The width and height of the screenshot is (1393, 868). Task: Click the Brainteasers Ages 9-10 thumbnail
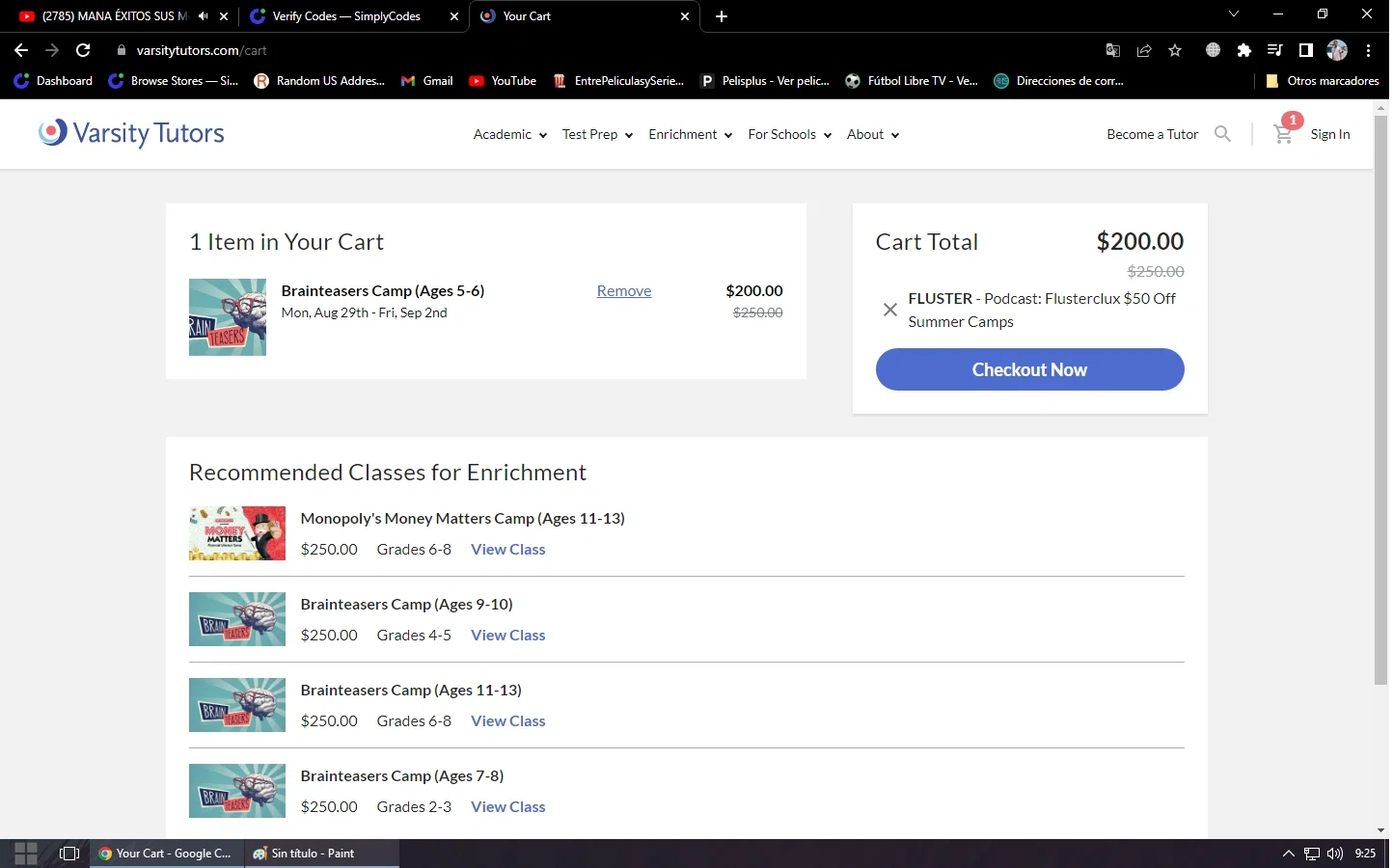[237, 619]
